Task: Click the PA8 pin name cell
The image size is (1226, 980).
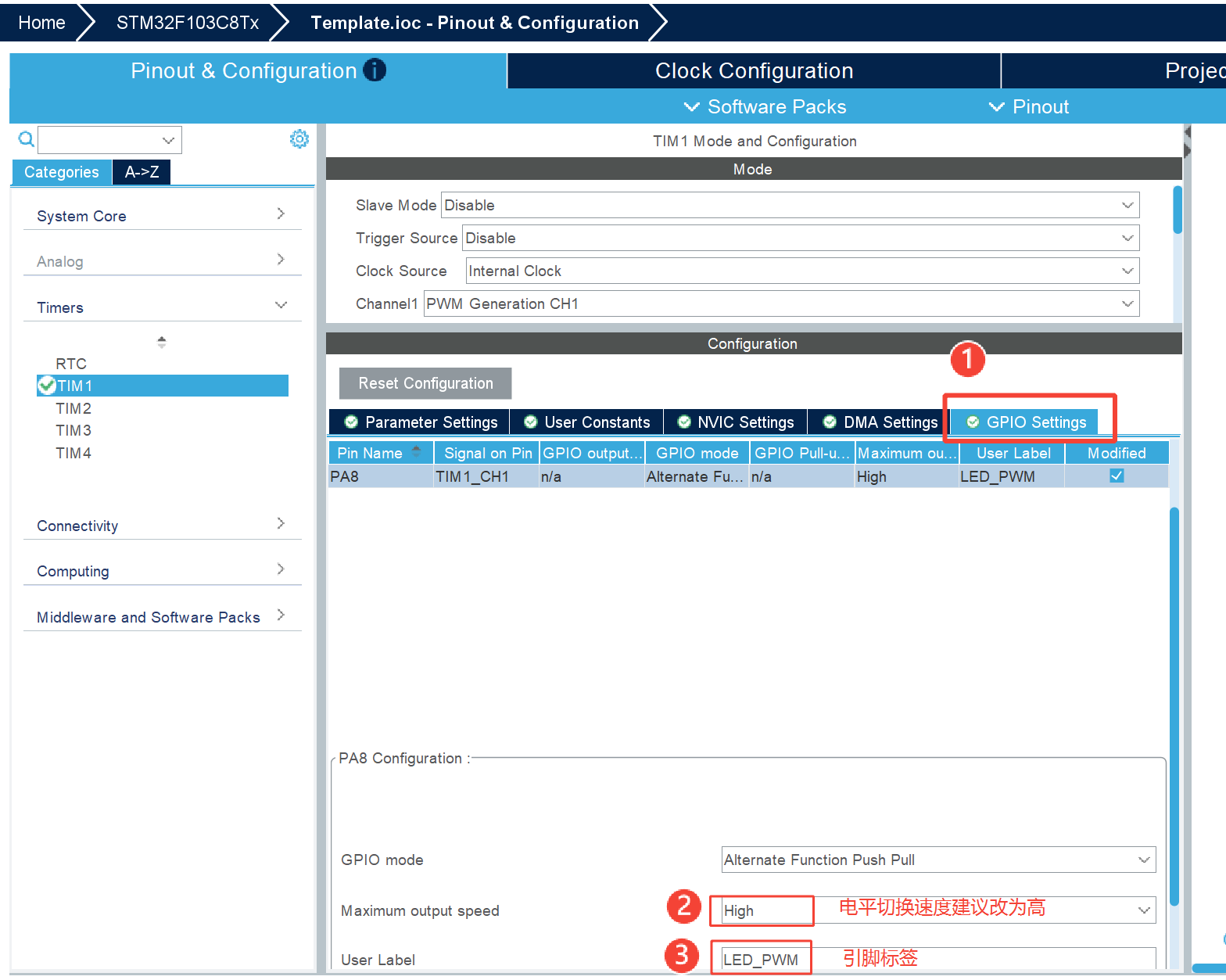Action: [x=381, y=476]
